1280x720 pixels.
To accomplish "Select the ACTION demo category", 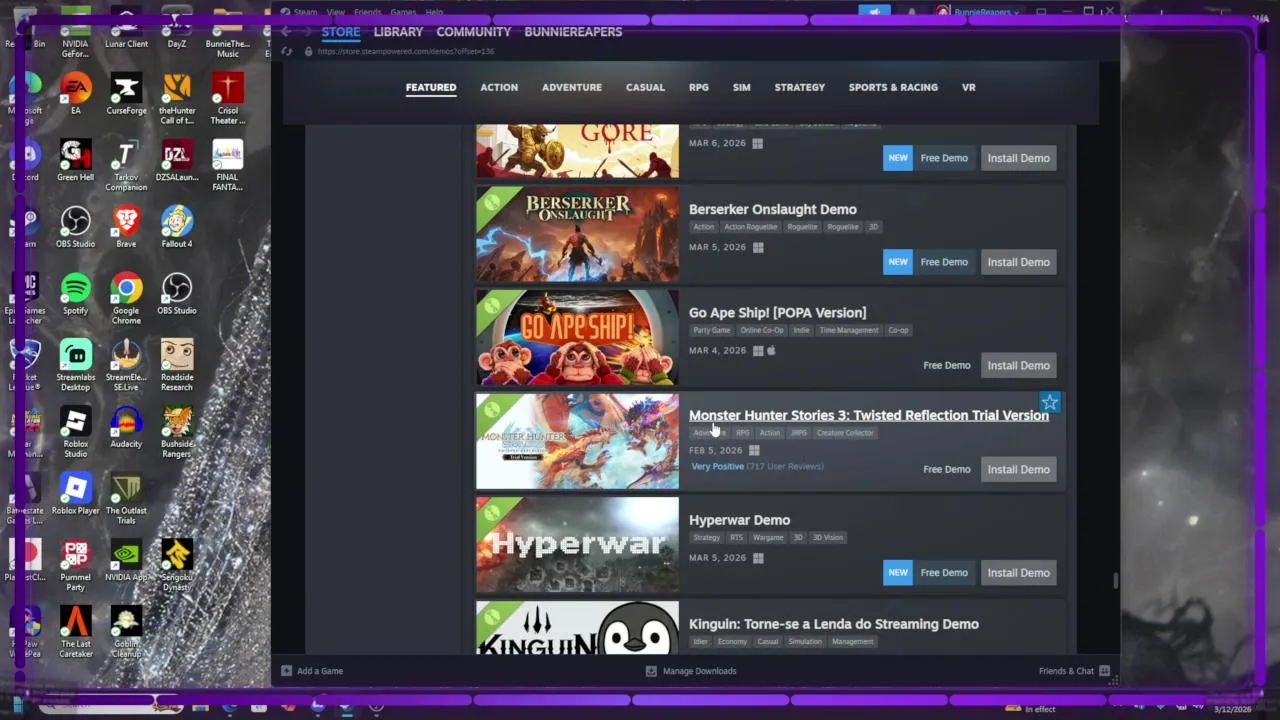I will [499, 87].
